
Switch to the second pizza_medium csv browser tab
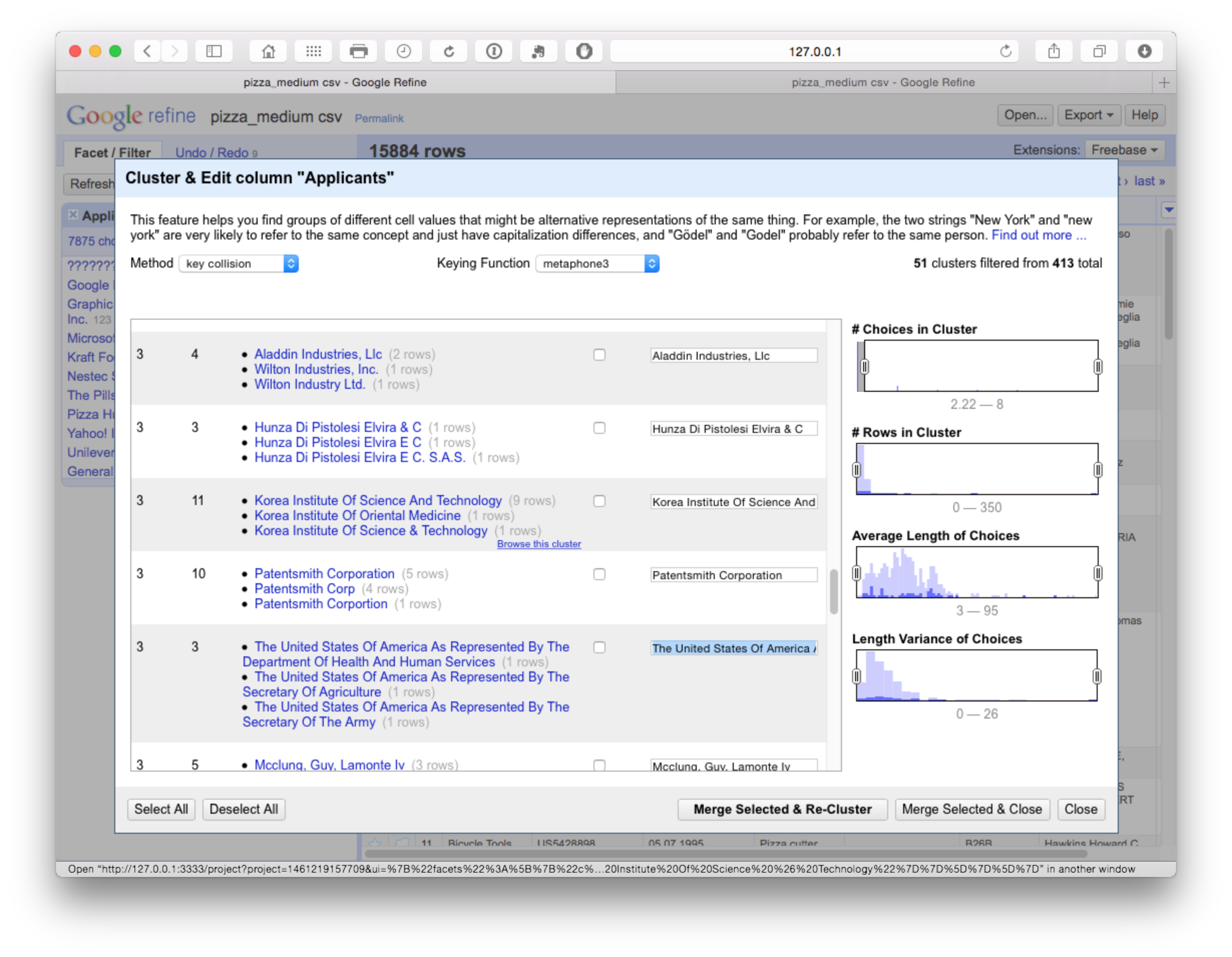point(882,82)
